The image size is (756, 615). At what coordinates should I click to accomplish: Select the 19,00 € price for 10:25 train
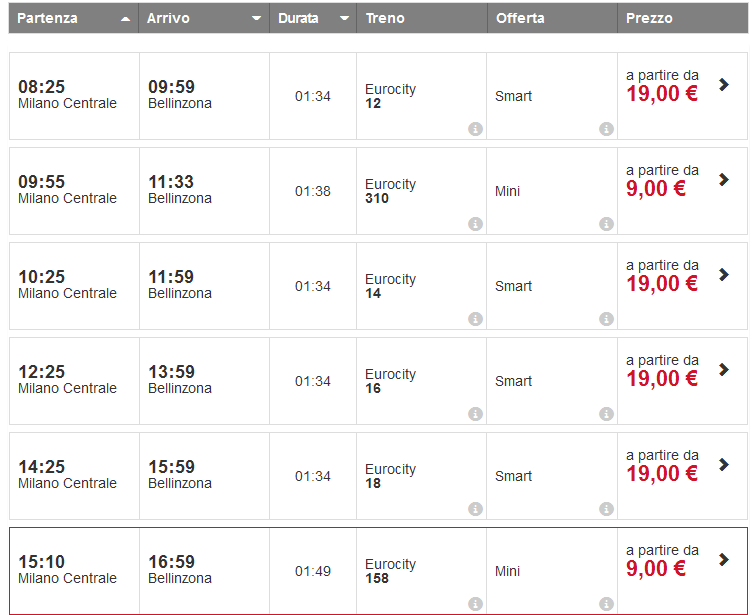coord(662,284)
